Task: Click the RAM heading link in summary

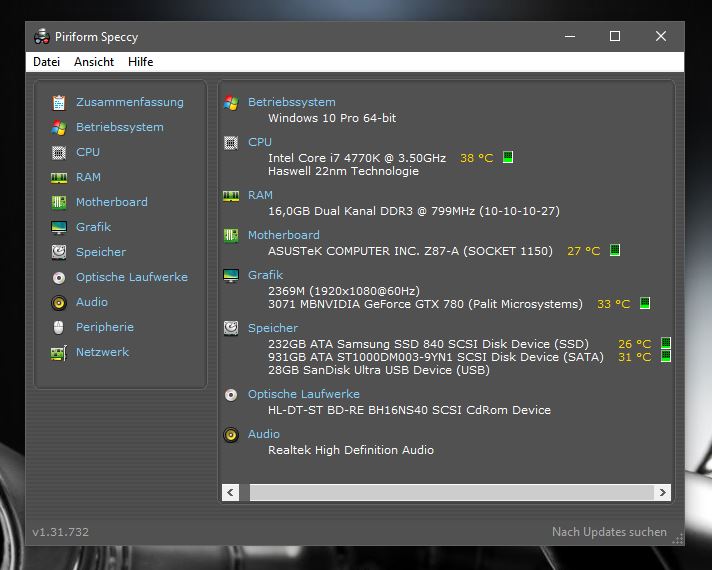Action: coord(260,195)
